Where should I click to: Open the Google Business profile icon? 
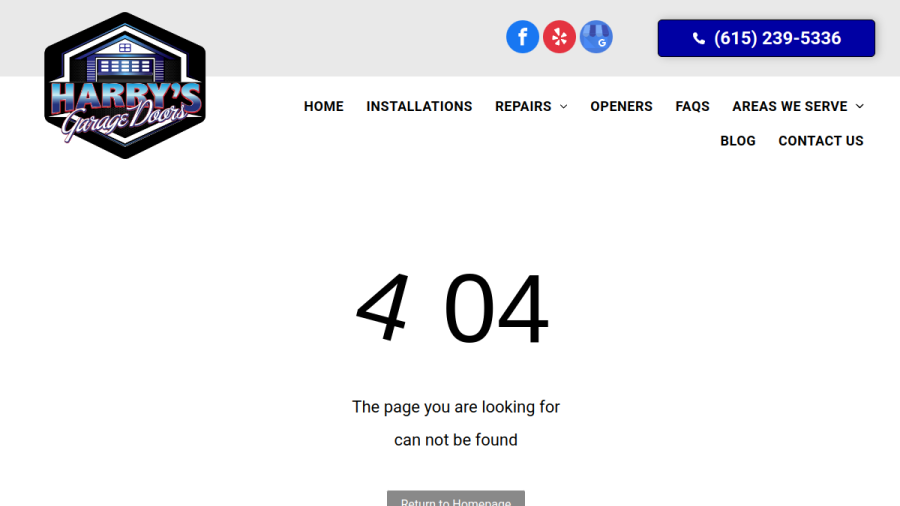point(596,37)
